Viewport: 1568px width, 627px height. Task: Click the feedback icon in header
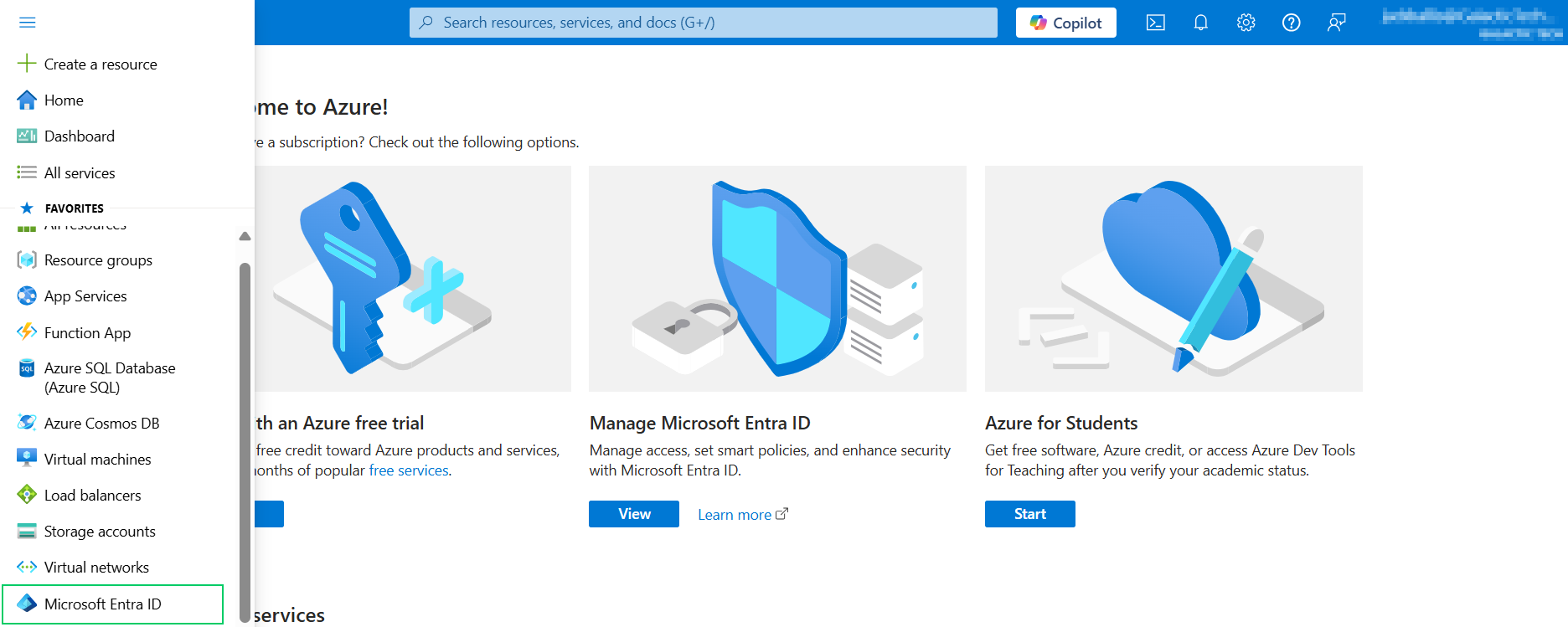click(x=1336, y=23)
